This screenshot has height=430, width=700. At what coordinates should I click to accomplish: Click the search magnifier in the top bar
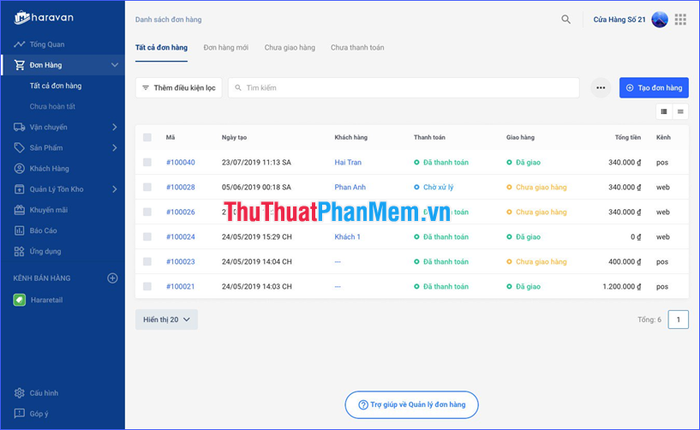tap(566, 19)
